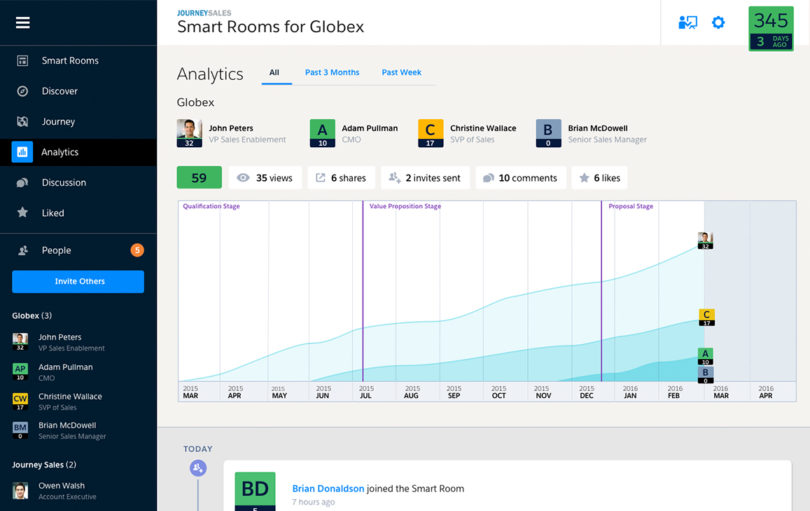Click the Analytics bar chart icon
This screenshot has width=810, height=511.
[22, 152]
